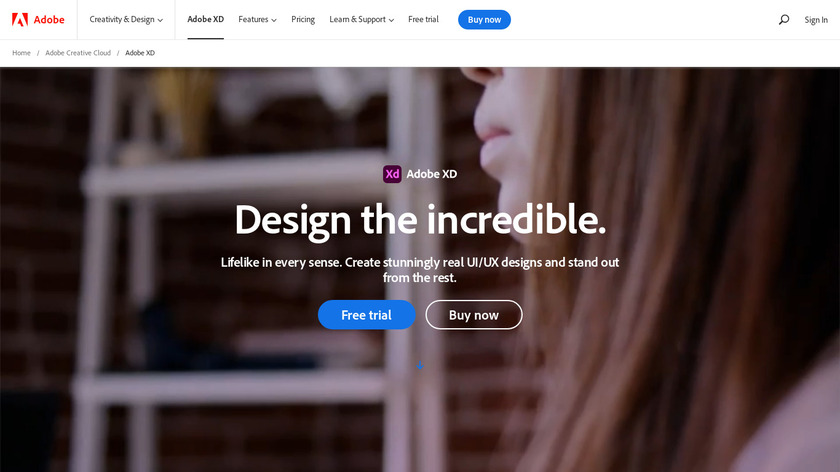Image resolution: width=840 pixels, height=472 pixels.
Task: Go to Home breadcrumb link
Action: [x=21, y=53]
